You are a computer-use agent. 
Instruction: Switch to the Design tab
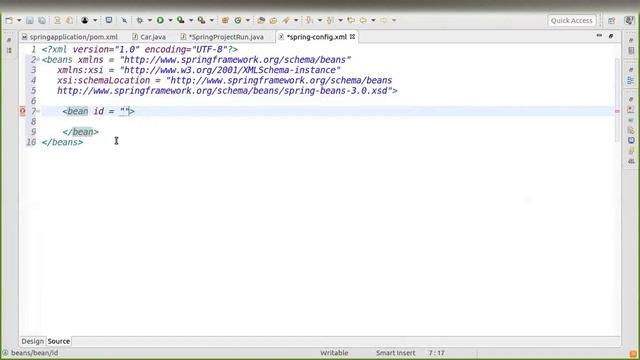[32, 341]
